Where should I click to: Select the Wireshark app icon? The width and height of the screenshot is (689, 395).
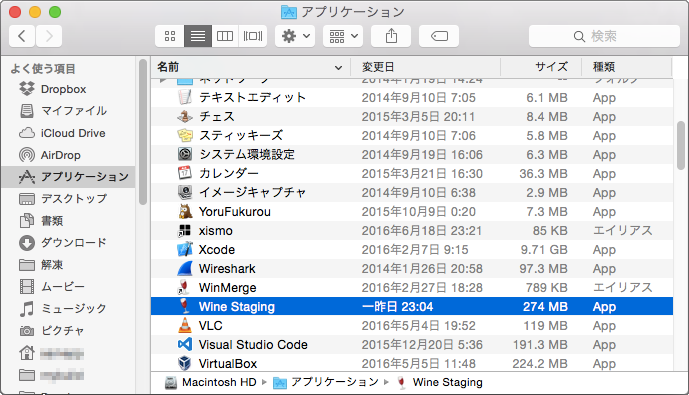pyautogui.click(x=185, y=268)
